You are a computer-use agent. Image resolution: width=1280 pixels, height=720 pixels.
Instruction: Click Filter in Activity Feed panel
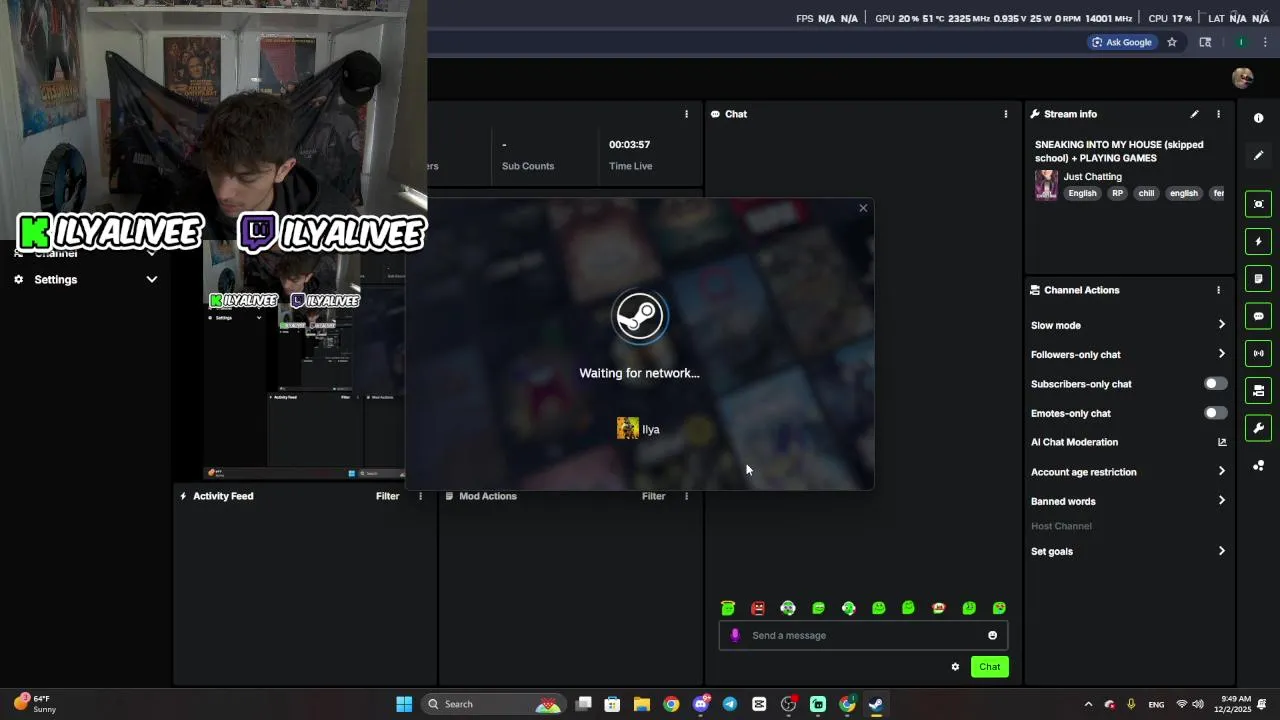click(387, 496)
